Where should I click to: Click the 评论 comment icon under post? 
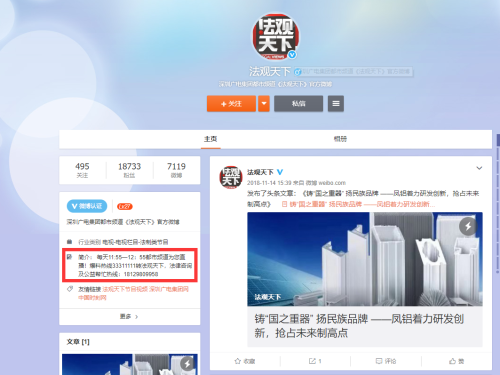[386, 361]
